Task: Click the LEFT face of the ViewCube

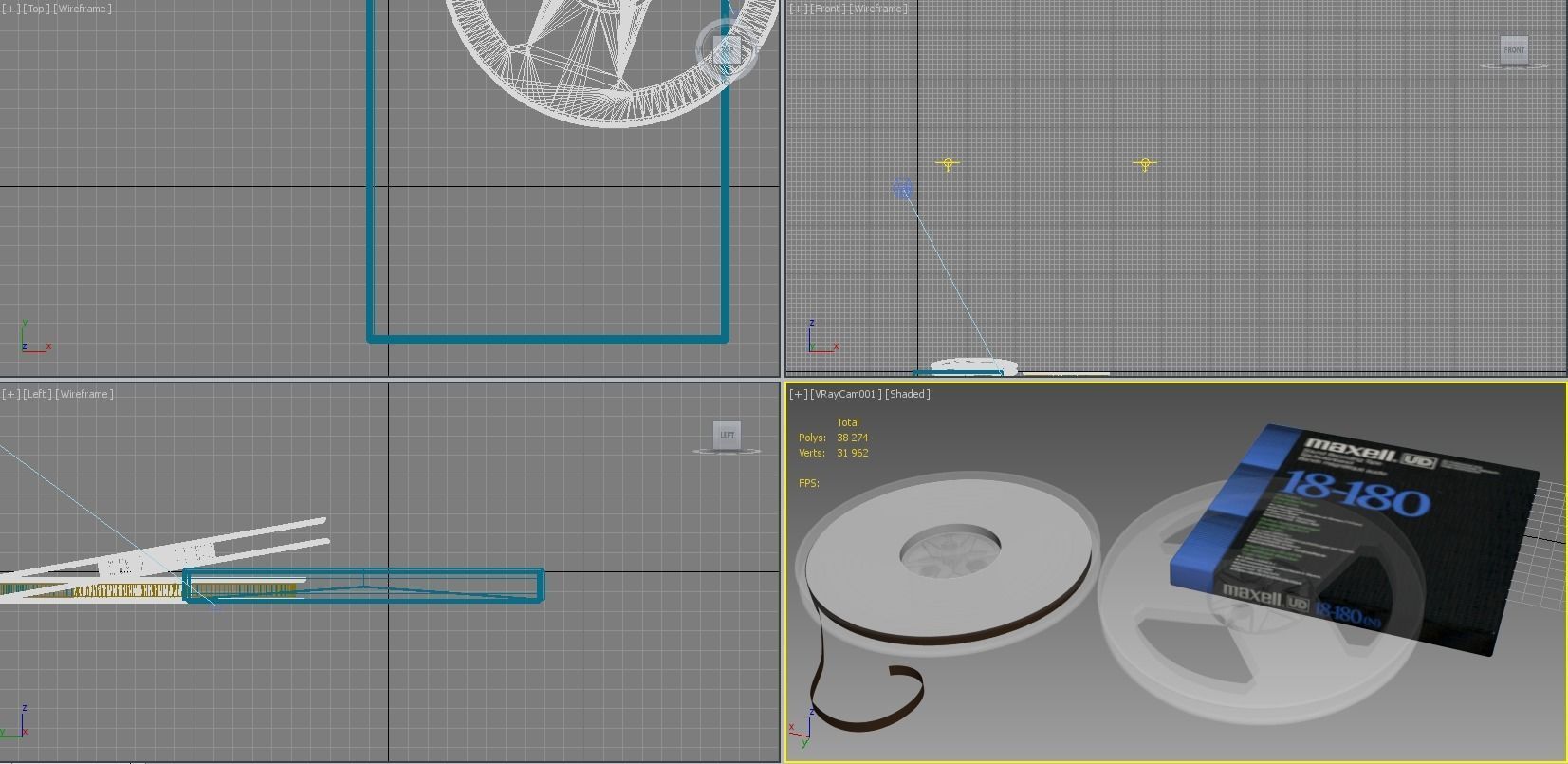Action: click(x=727, y=435)
